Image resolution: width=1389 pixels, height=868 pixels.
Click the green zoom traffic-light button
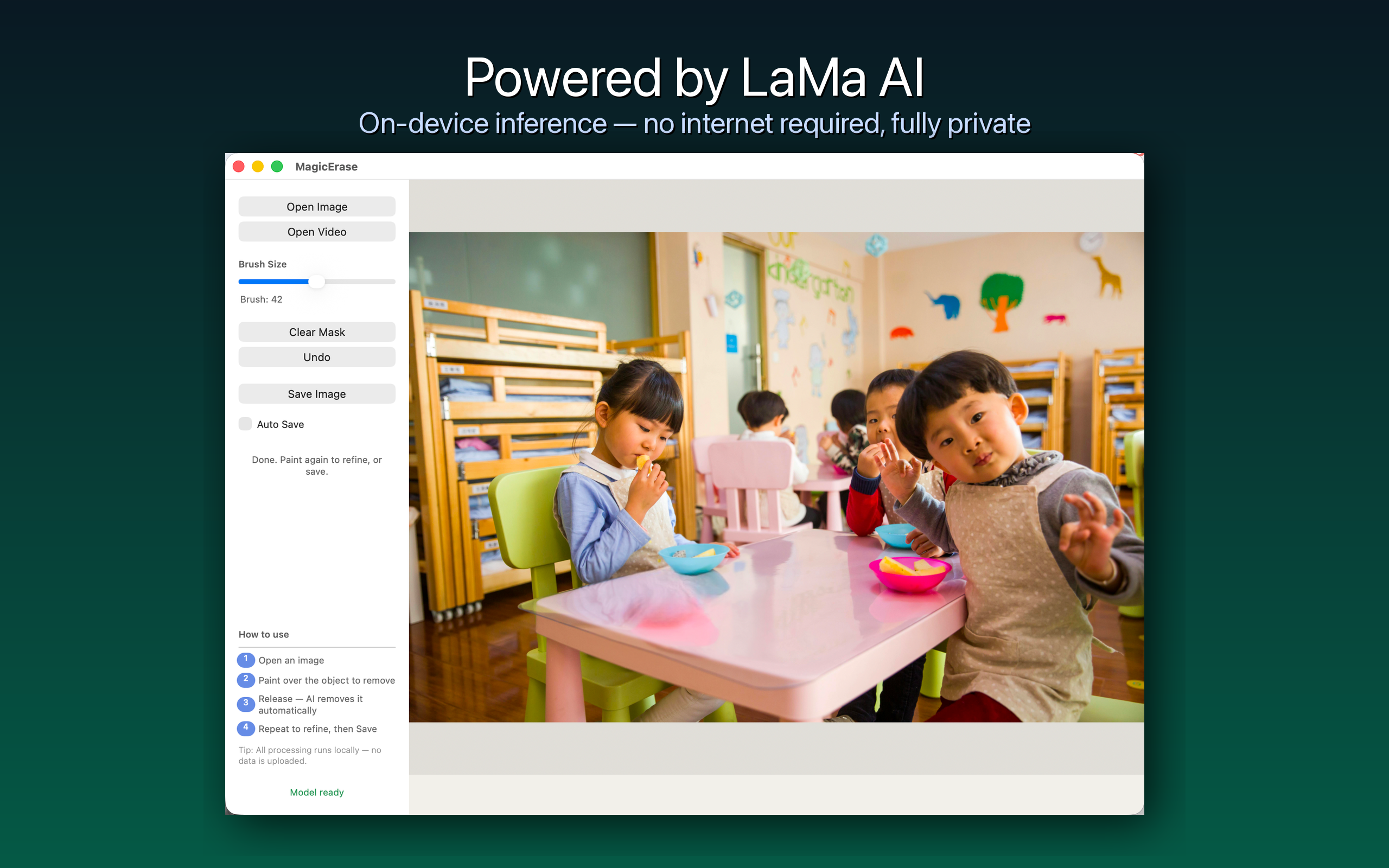coord(277,166)
